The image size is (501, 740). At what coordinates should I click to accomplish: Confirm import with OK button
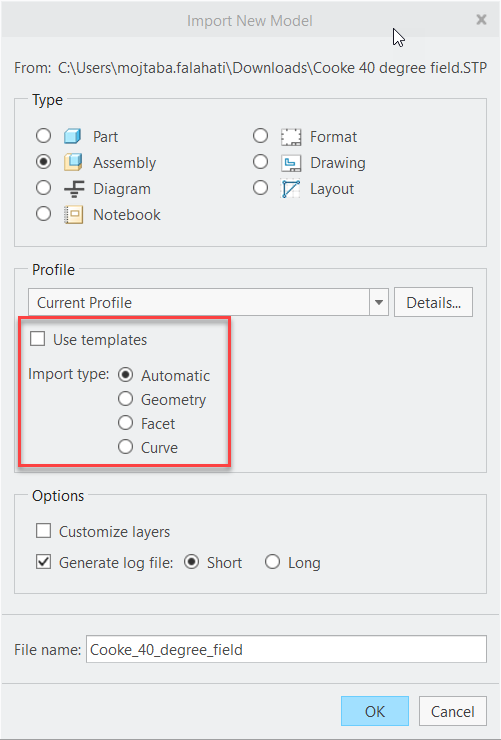click(x=375, y=711)
